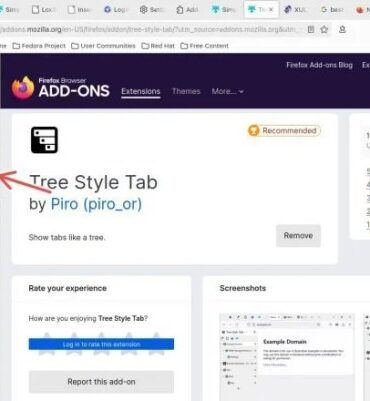Click the Tree Style Tab title text

coord(94,182)
